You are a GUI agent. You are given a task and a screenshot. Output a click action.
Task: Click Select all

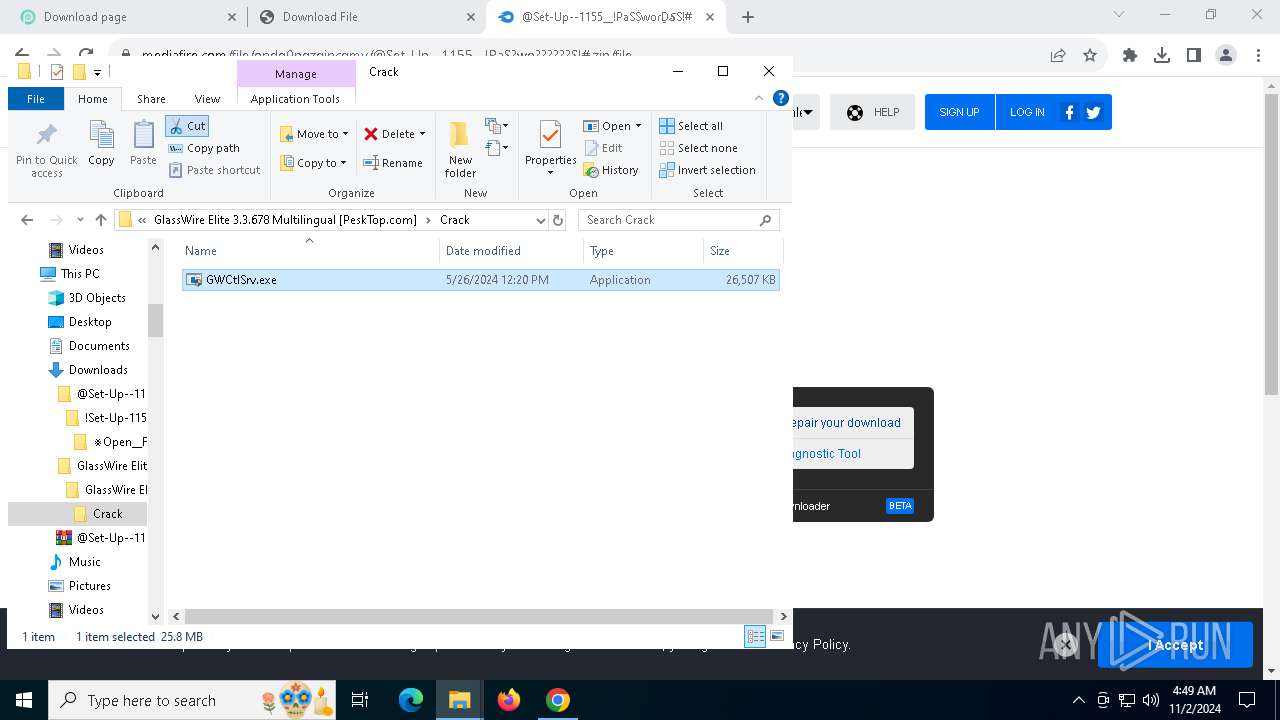click(x=691, y=126)
